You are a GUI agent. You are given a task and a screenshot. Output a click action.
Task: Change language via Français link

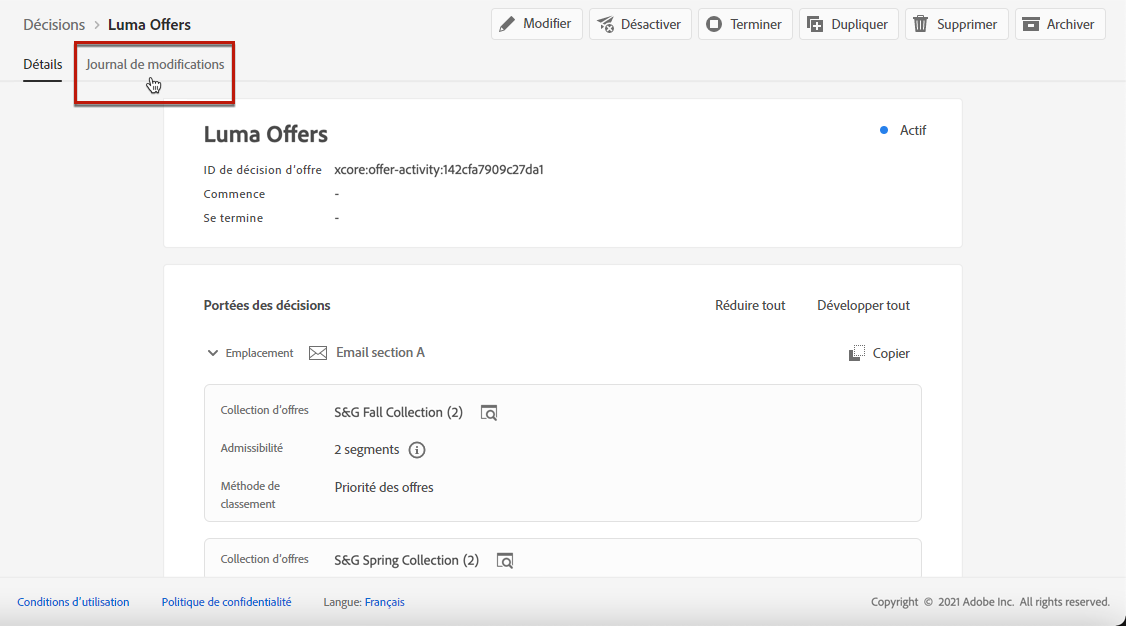tap(384, 602)
